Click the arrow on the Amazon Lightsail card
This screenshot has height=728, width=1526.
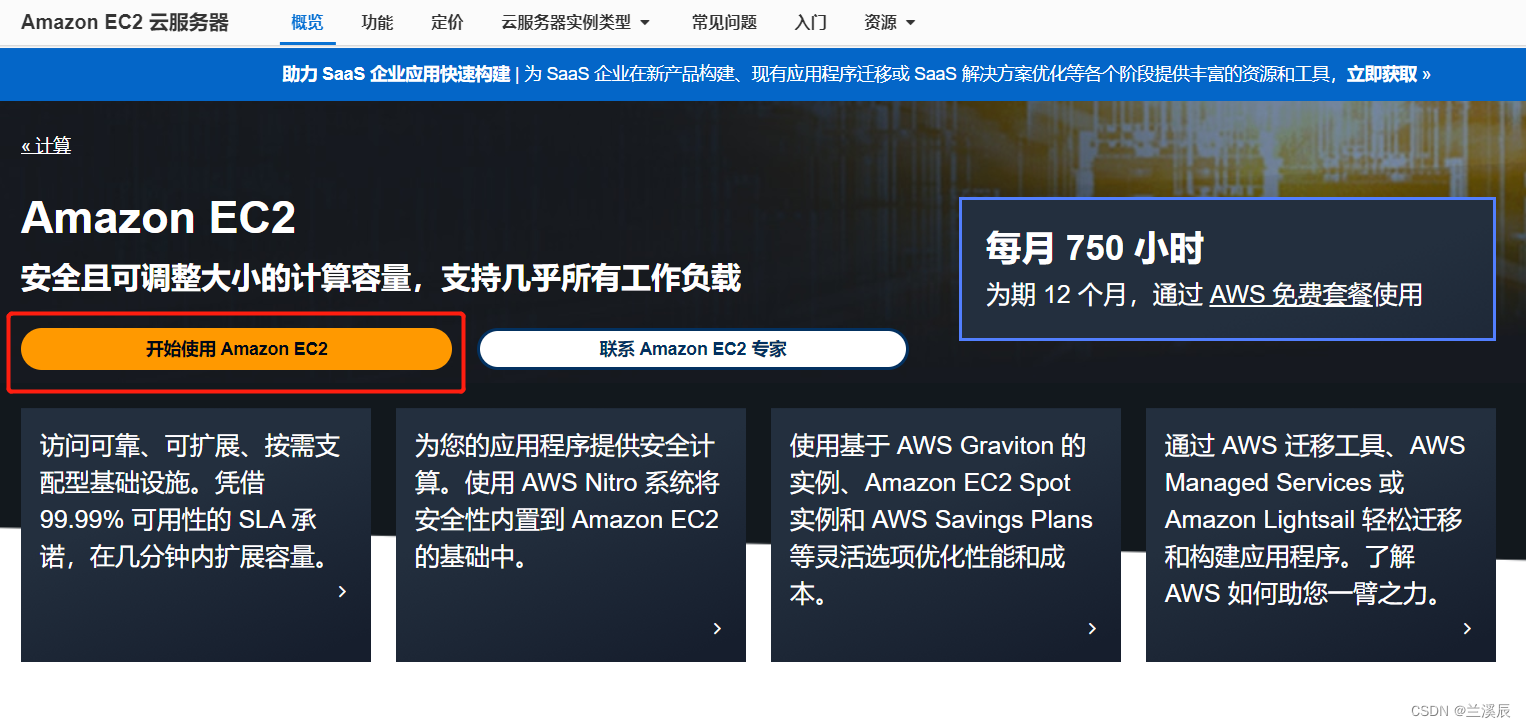click(x=1467, y=628)
